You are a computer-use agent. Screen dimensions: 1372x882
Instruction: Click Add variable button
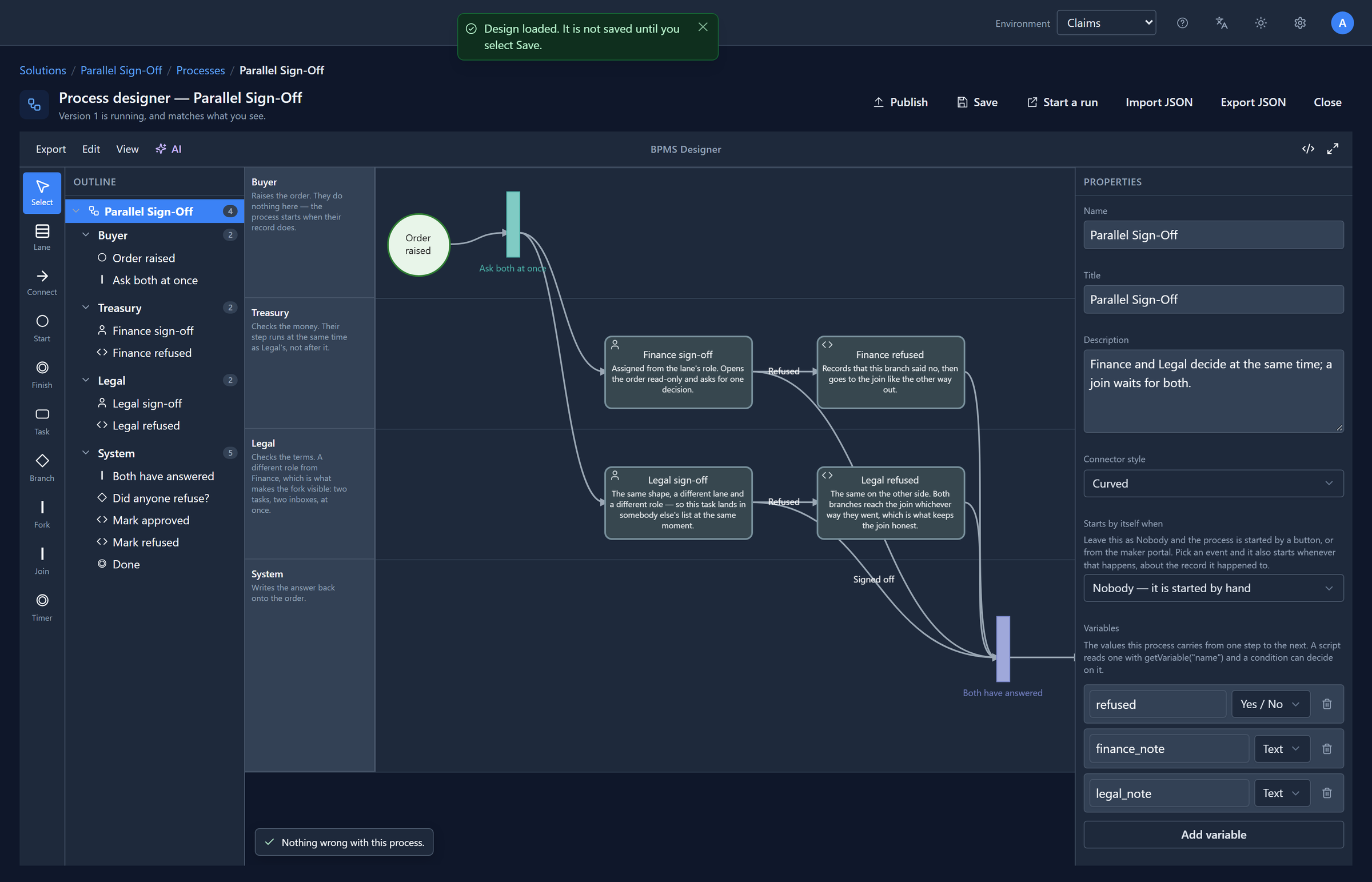pyautogui.click(x=1213, y=835)
